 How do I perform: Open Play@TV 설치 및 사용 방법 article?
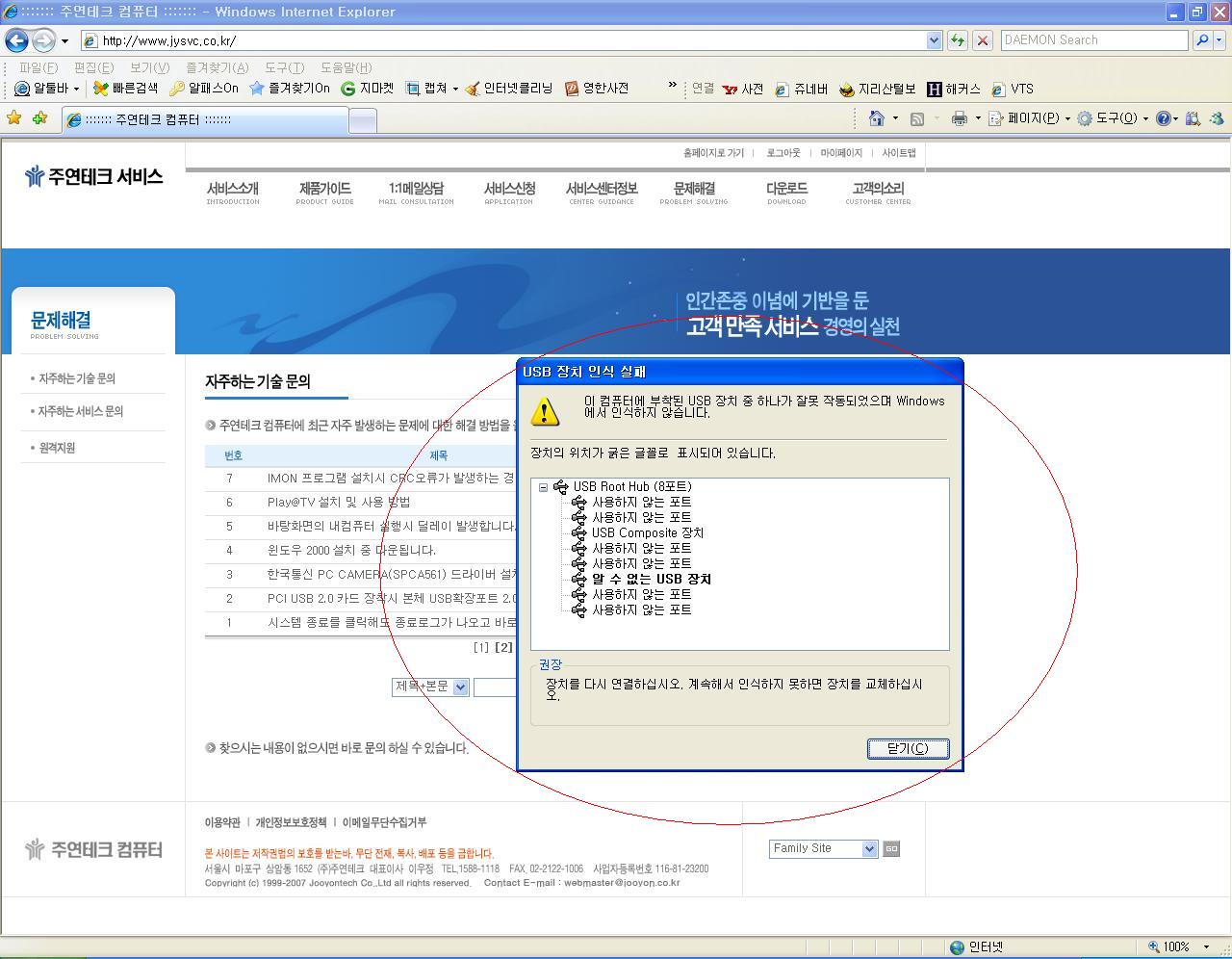click(x=339, y=503)
